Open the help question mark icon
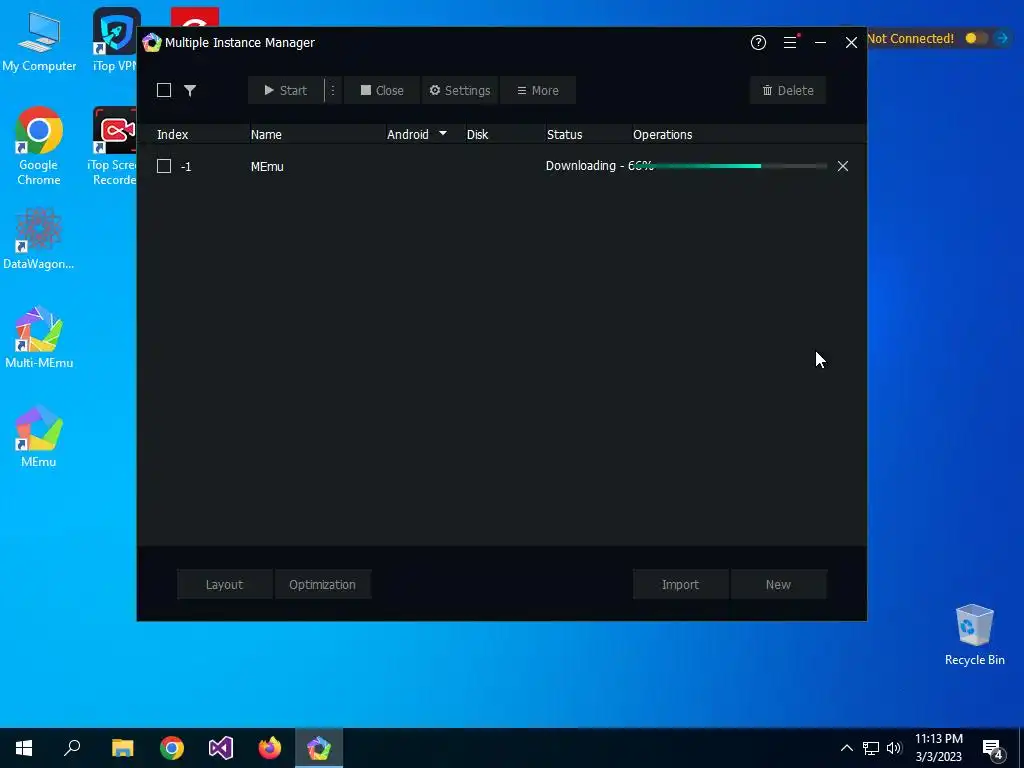 pos(758,42)
